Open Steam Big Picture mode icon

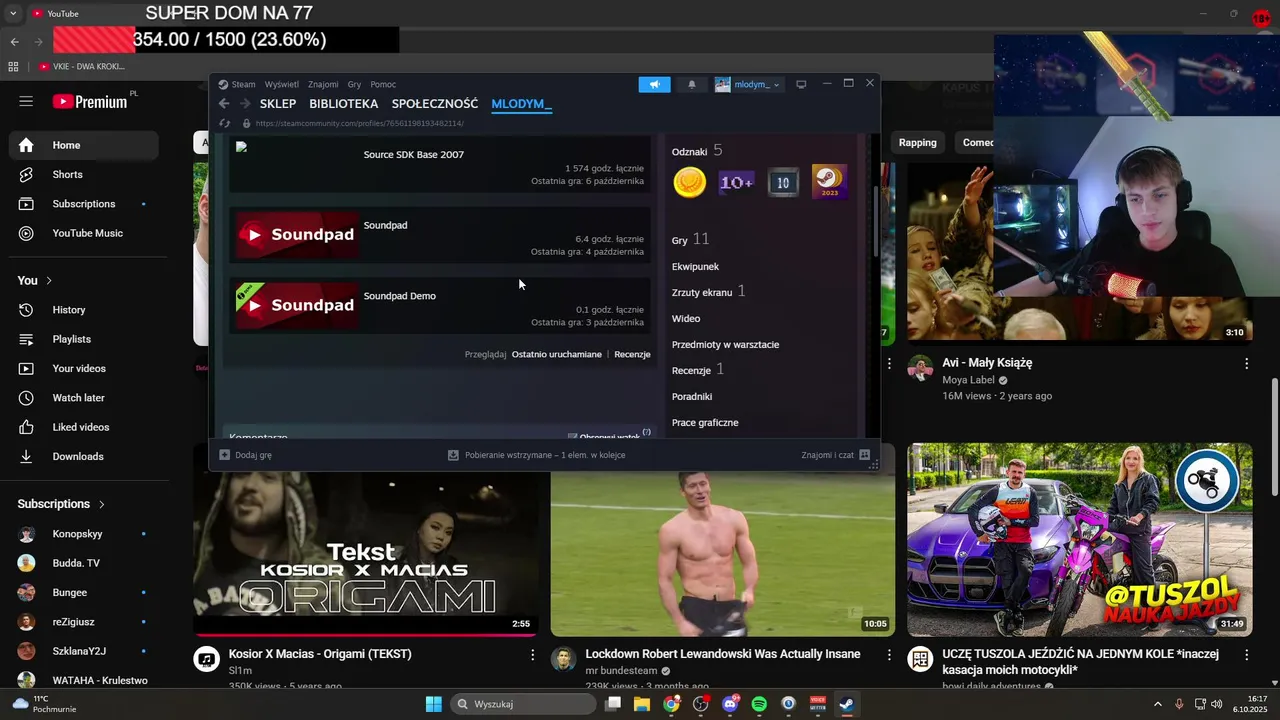point(801,84)
